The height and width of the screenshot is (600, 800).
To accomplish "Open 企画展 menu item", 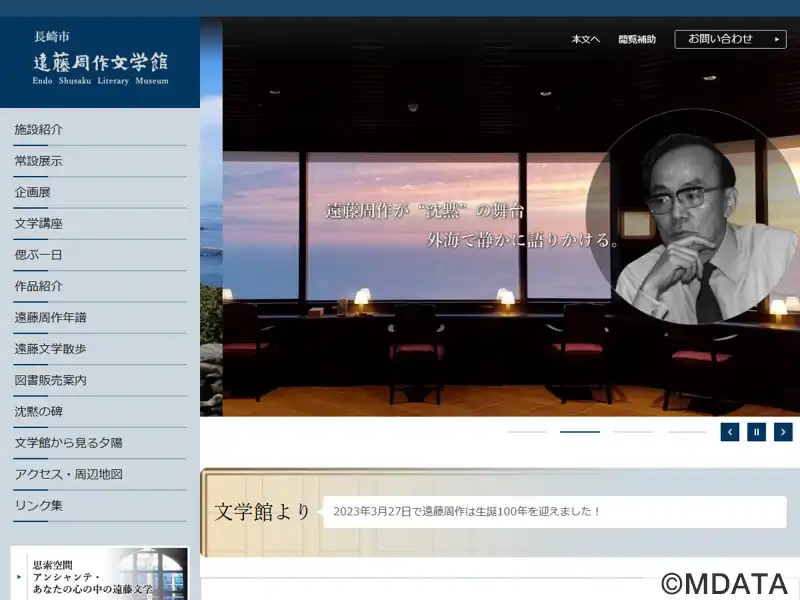I will tap(100, 192).
